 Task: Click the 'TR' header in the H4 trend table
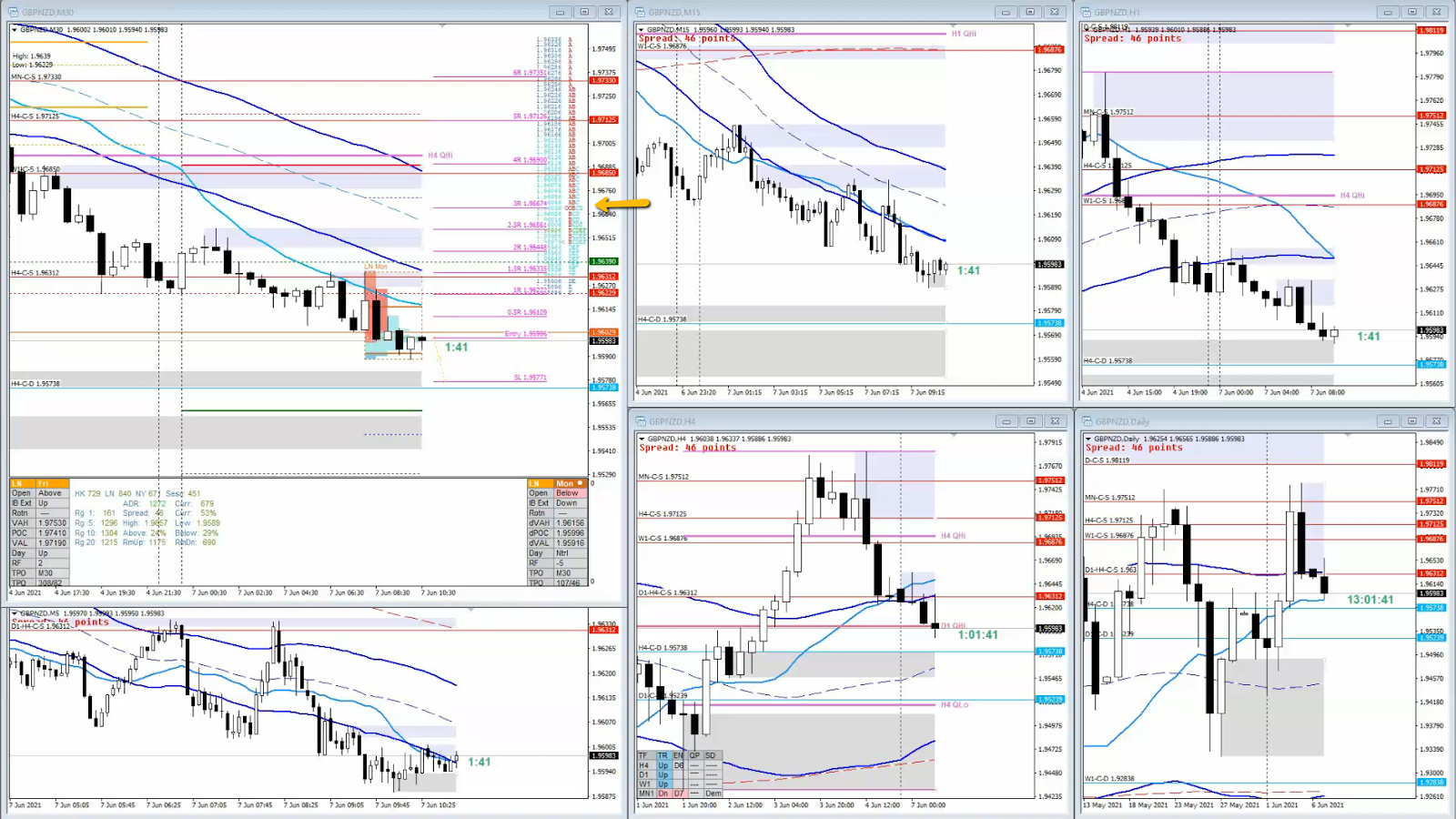(662, 755)
